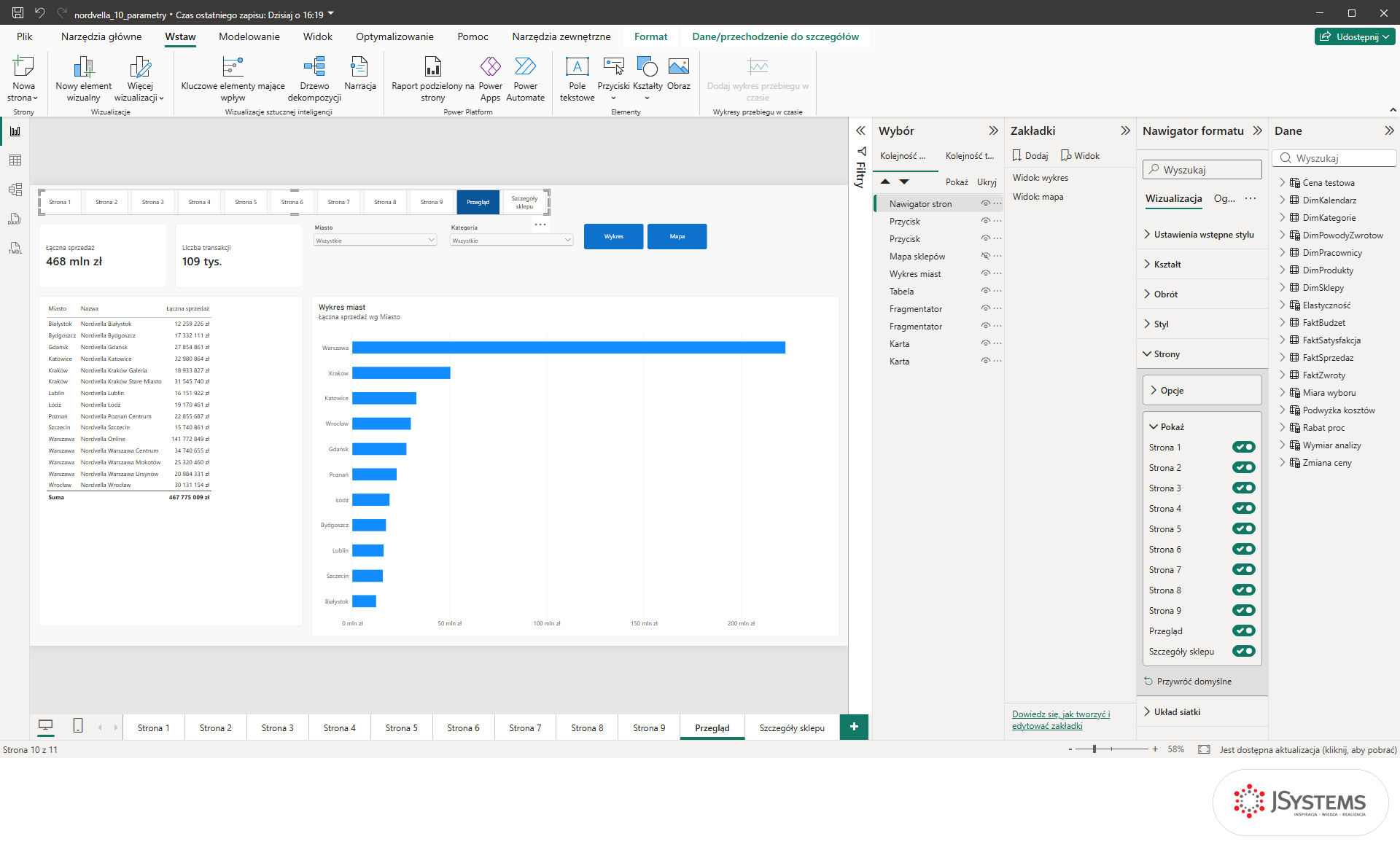Open link Dowiedz się, jak tworzyć zakładki
Viewport: 1400px width, 847px height.
click(x=1061, y=719)
